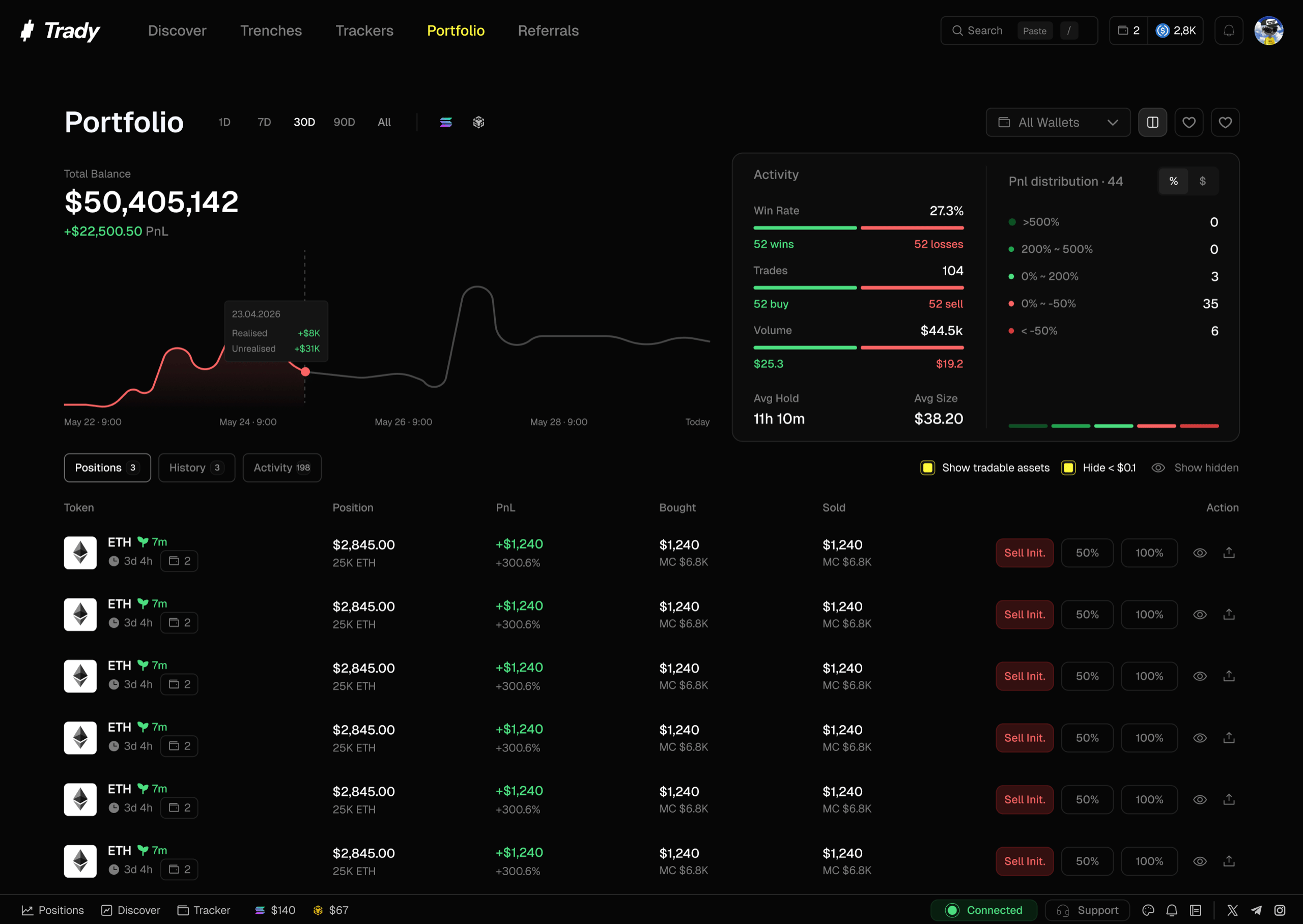Select the 90D time range
Screen dimensions: 1303x924
coord(344,122)
